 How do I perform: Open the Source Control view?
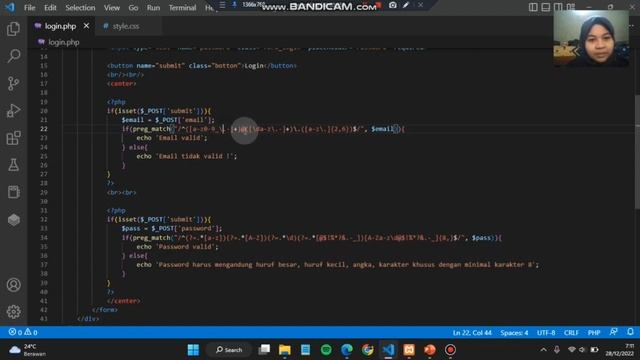tap(13, 83)
